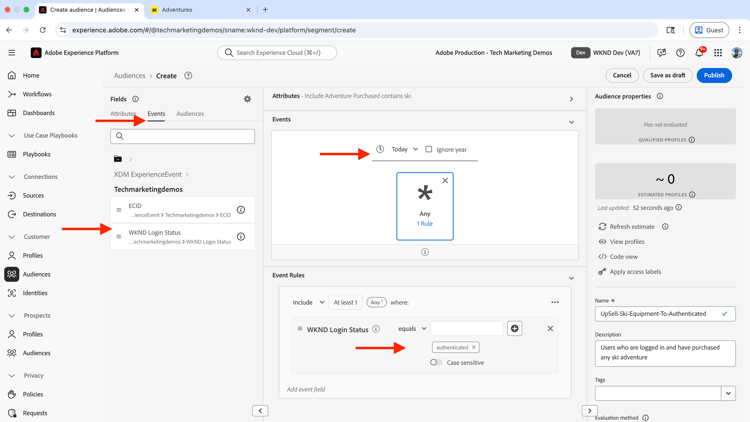This screenshot has height=422, width=750.
Task: Open the Today time dropdown
Action: point(405,149)
